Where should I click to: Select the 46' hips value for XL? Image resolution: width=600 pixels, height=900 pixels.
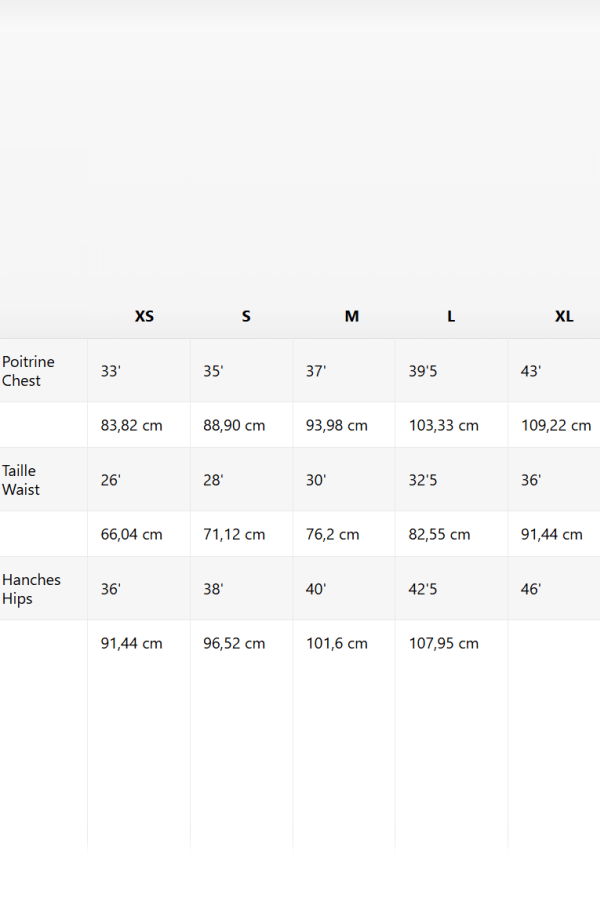pos(531,589)
